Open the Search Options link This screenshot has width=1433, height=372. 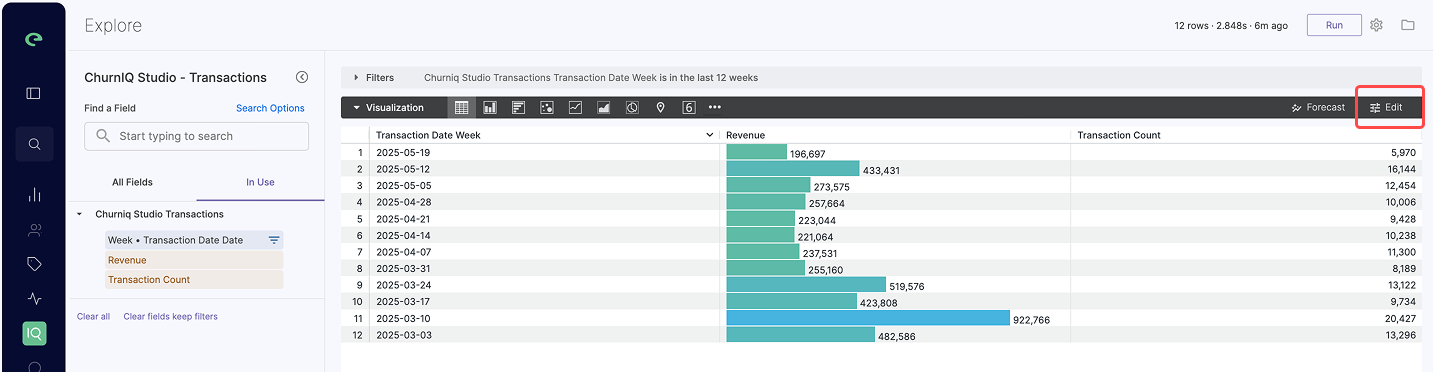tap(270, 108)
